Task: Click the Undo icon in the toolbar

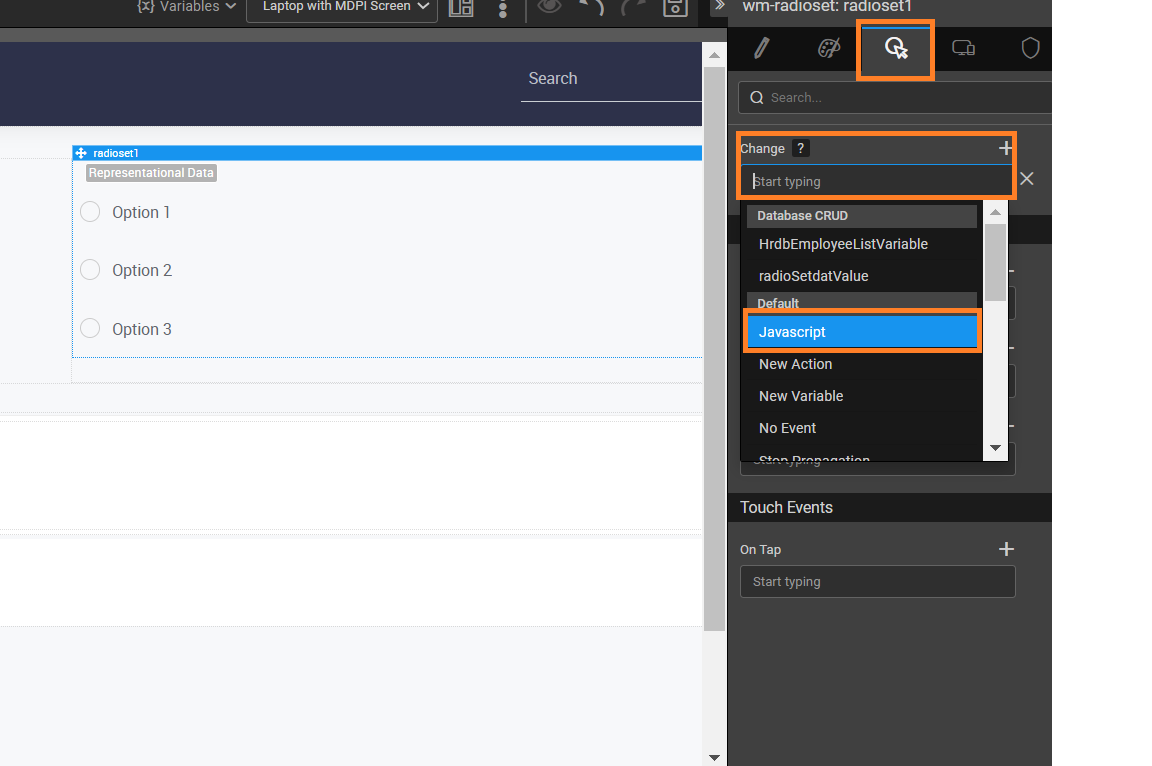Action: point(591,7)
